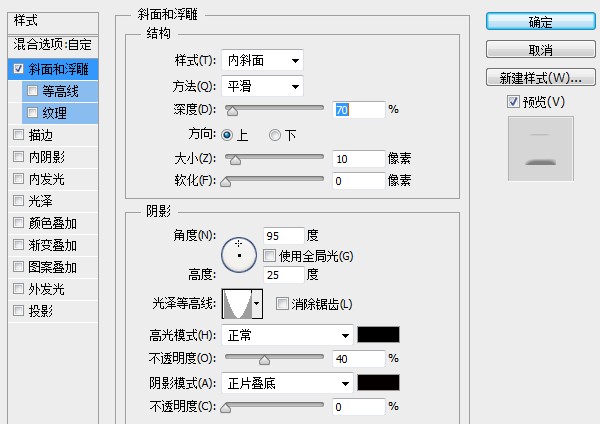Check the 图案叠加 style checkbox
This screenshot has width=600, height=424.
(18, 267)
